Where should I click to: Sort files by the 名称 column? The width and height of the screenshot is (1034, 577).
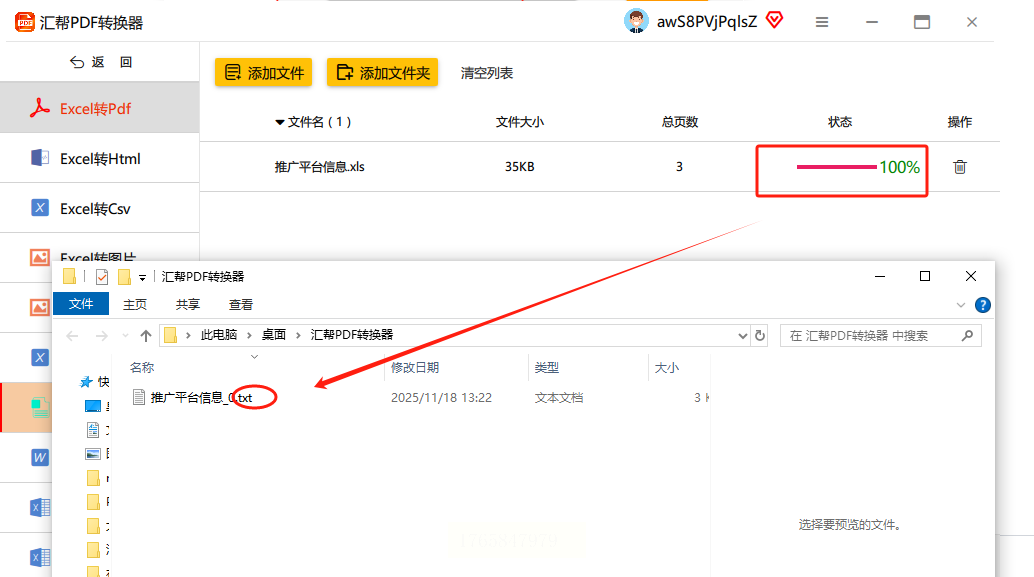[x=142, y=367]
